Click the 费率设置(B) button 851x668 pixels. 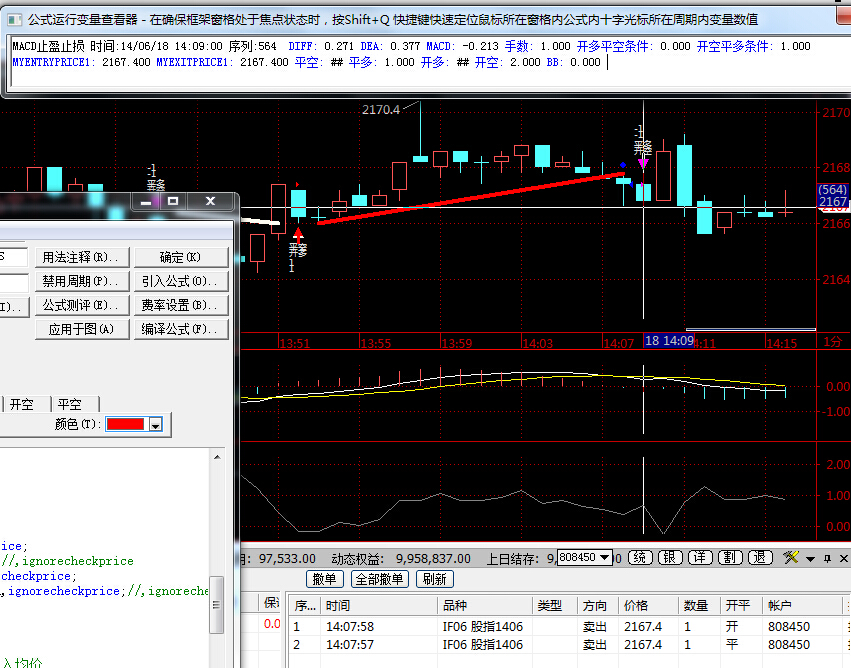click(x=181, y=305)
